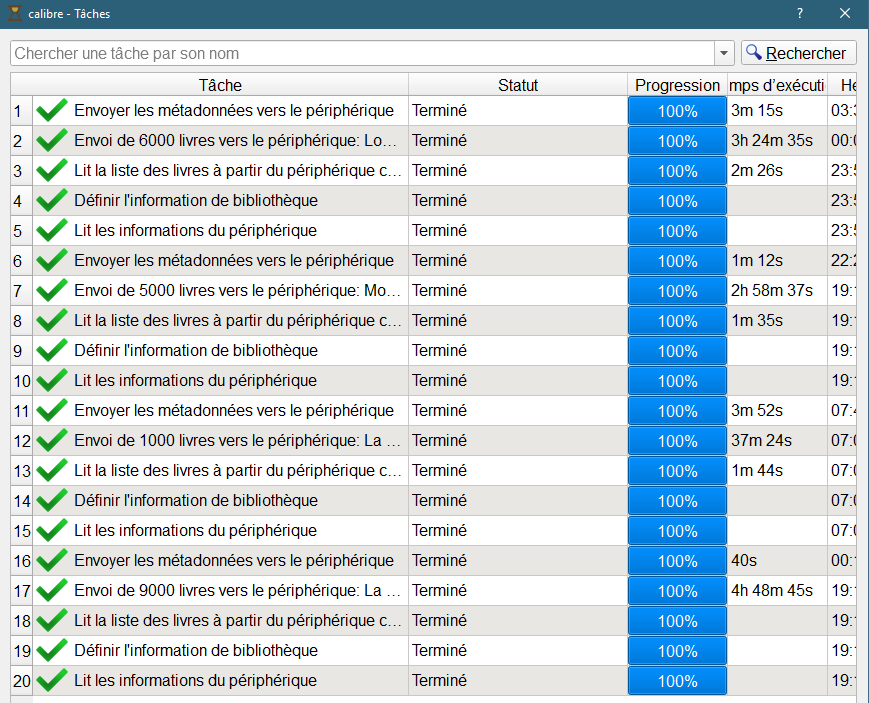
Task: Sort by the Statut column header
Action: [x=518, y=85]
